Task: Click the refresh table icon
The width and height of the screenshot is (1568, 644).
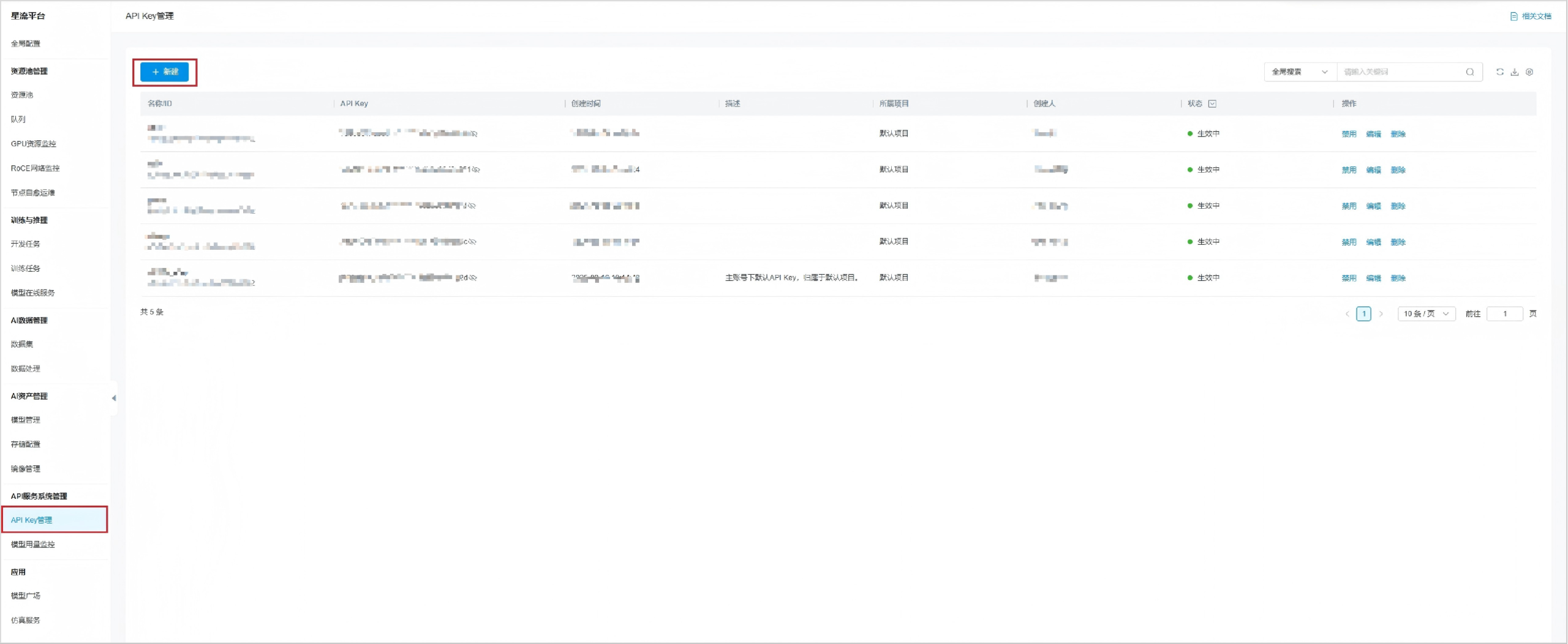Action: coord(1499,72)
